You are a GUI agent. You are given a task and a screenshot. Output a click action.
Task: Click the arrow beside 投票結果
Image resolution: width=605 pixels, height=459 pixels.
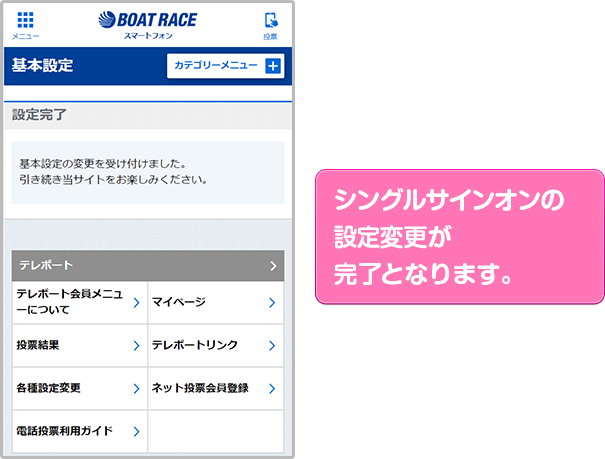[136, 346]
